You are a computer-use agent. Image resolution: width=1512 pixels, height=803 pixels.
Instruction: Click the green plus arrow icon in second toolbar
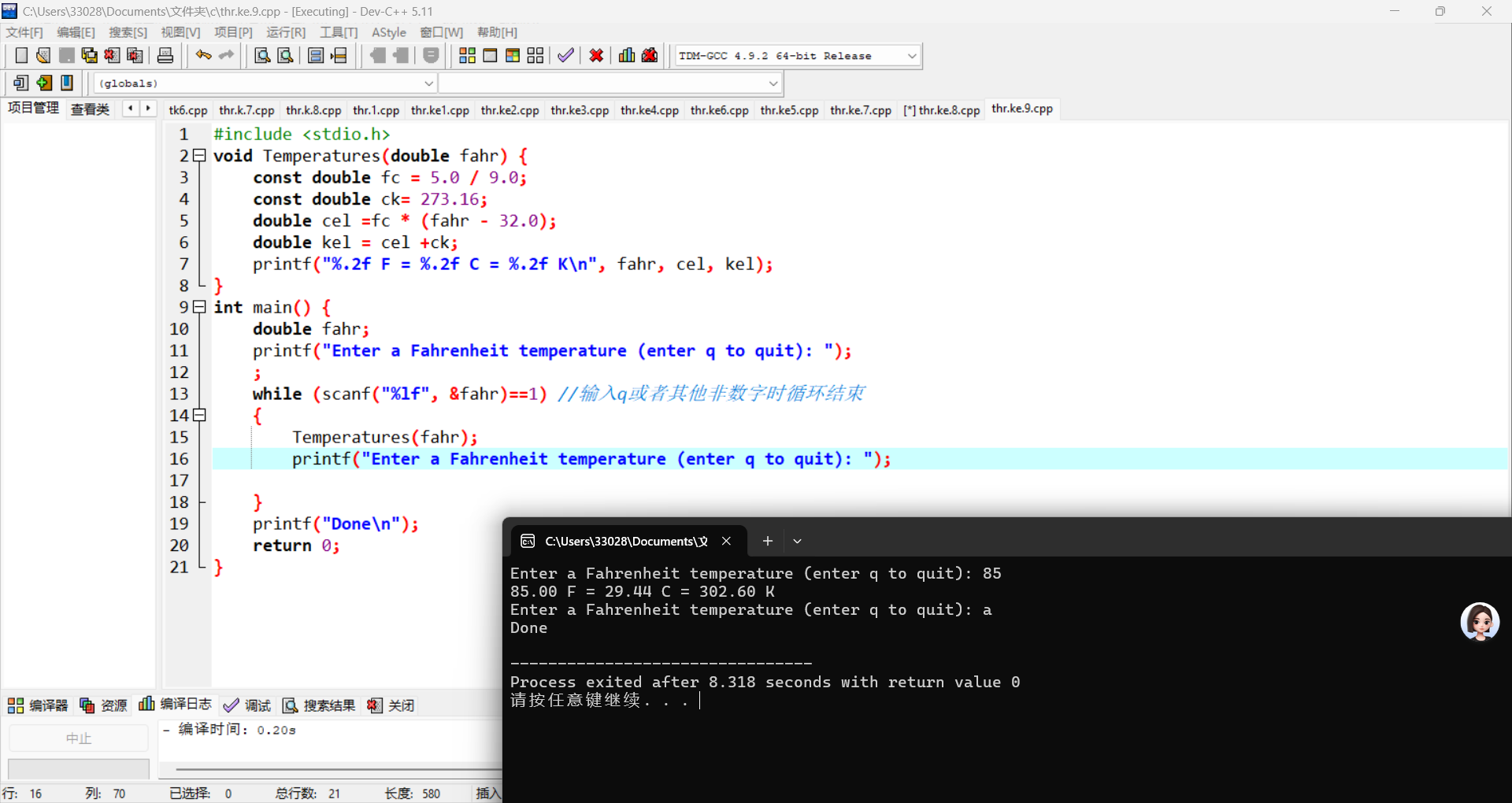point(44,83)
